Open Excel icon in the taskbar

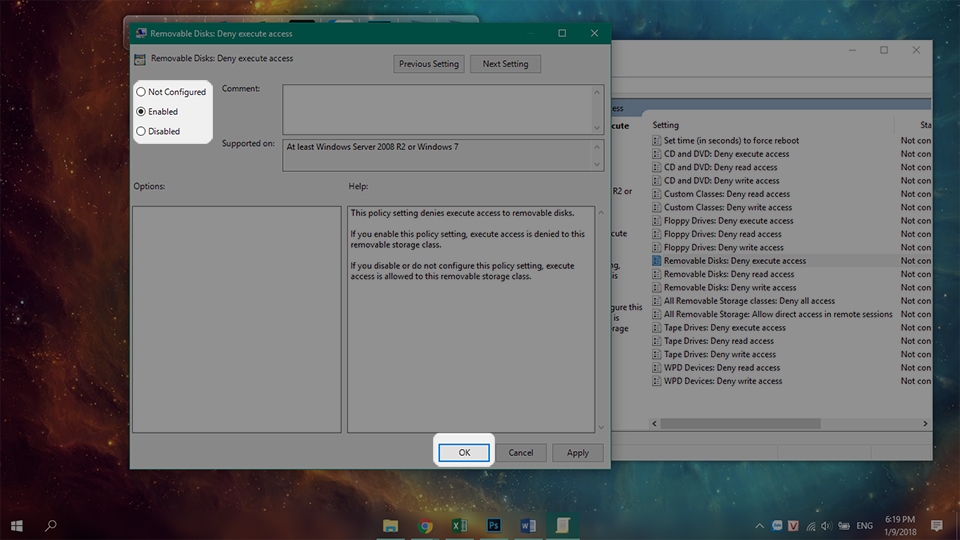pos(459,525)
